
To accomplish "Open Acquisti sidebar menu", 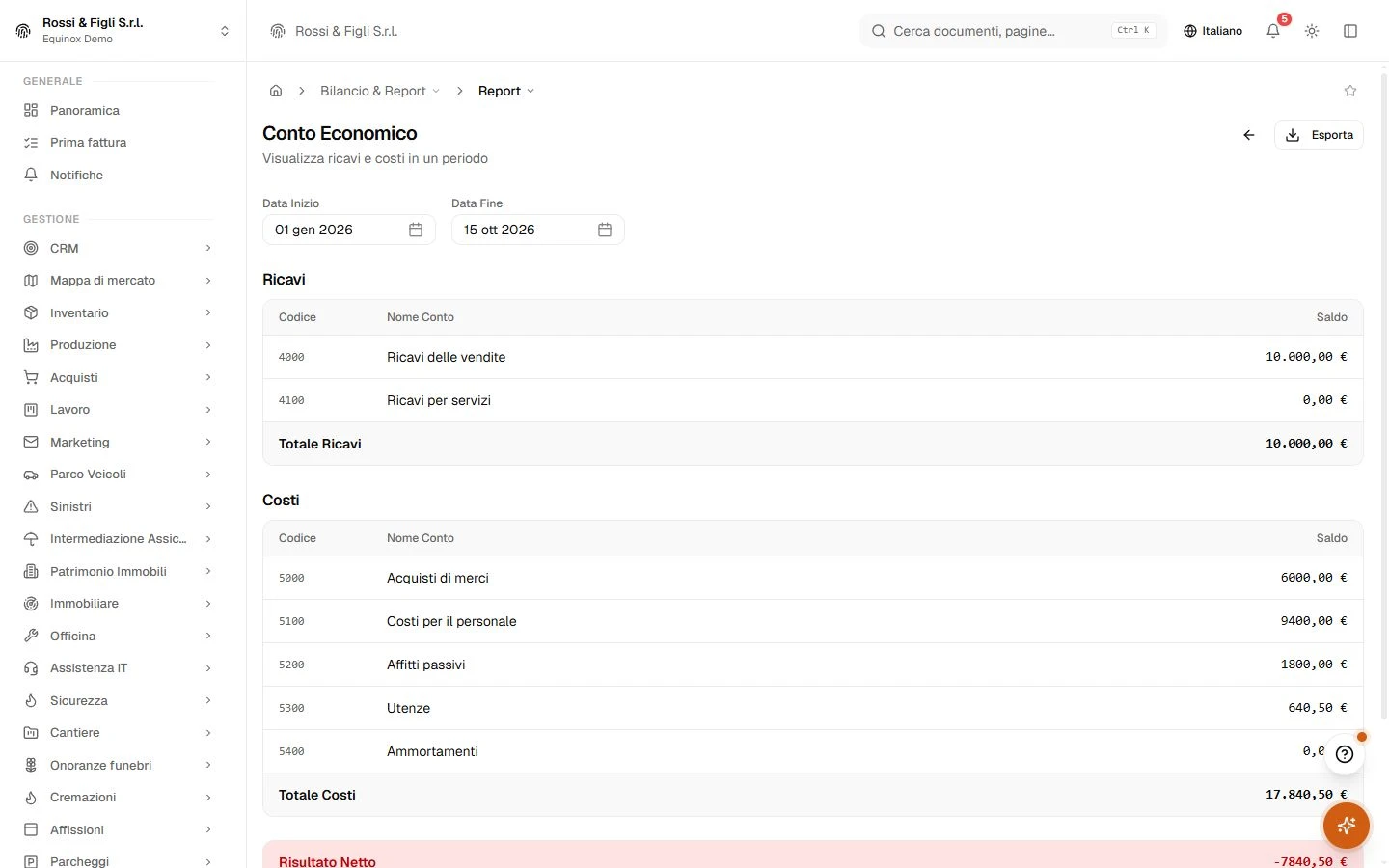I will [119, 377].
